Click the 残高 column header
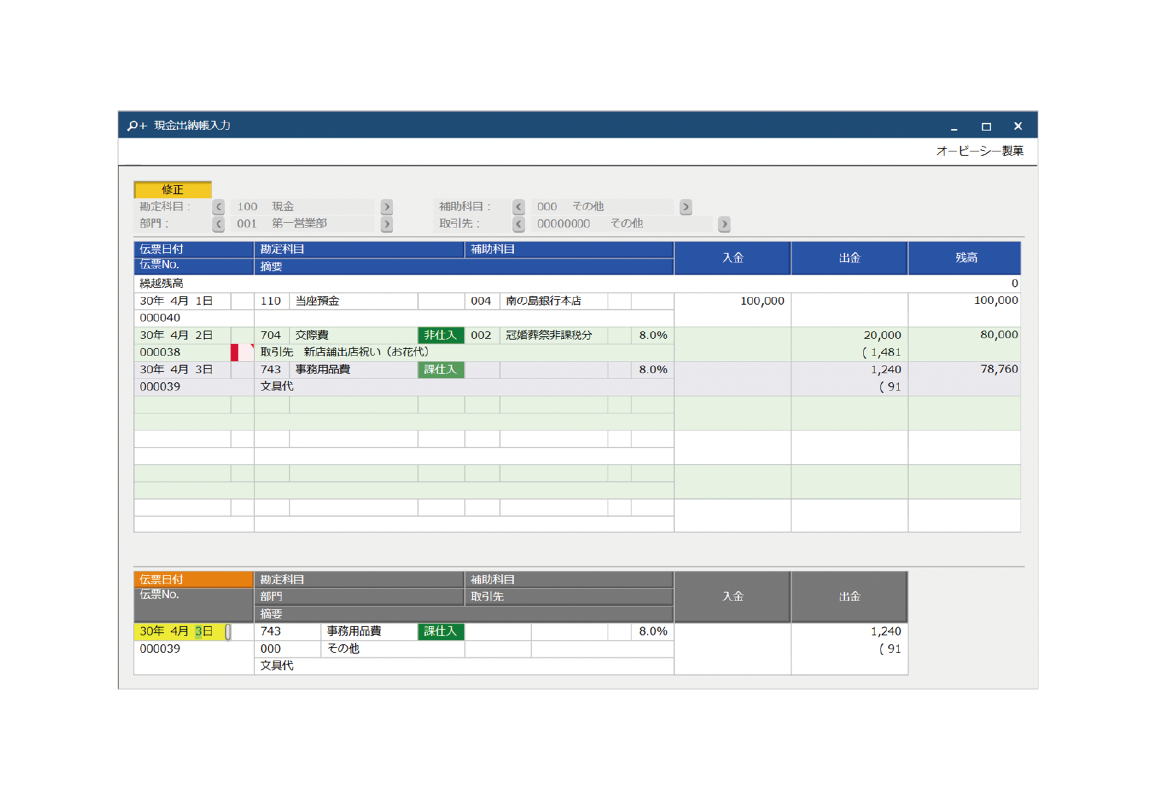This screenshot has width=1156, height=797. pyautogui.click(x=964, y=258)
